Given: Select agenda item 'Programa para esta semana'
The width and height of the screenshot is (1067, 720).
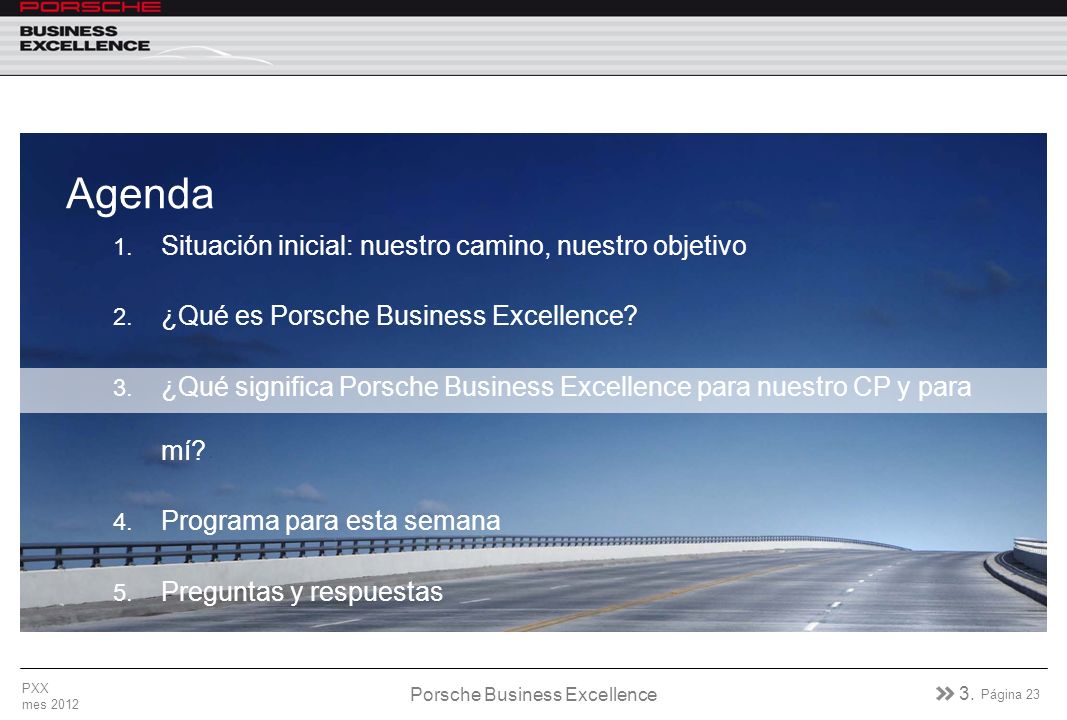Looking at the screenshot, I should (x=330, y=521).
